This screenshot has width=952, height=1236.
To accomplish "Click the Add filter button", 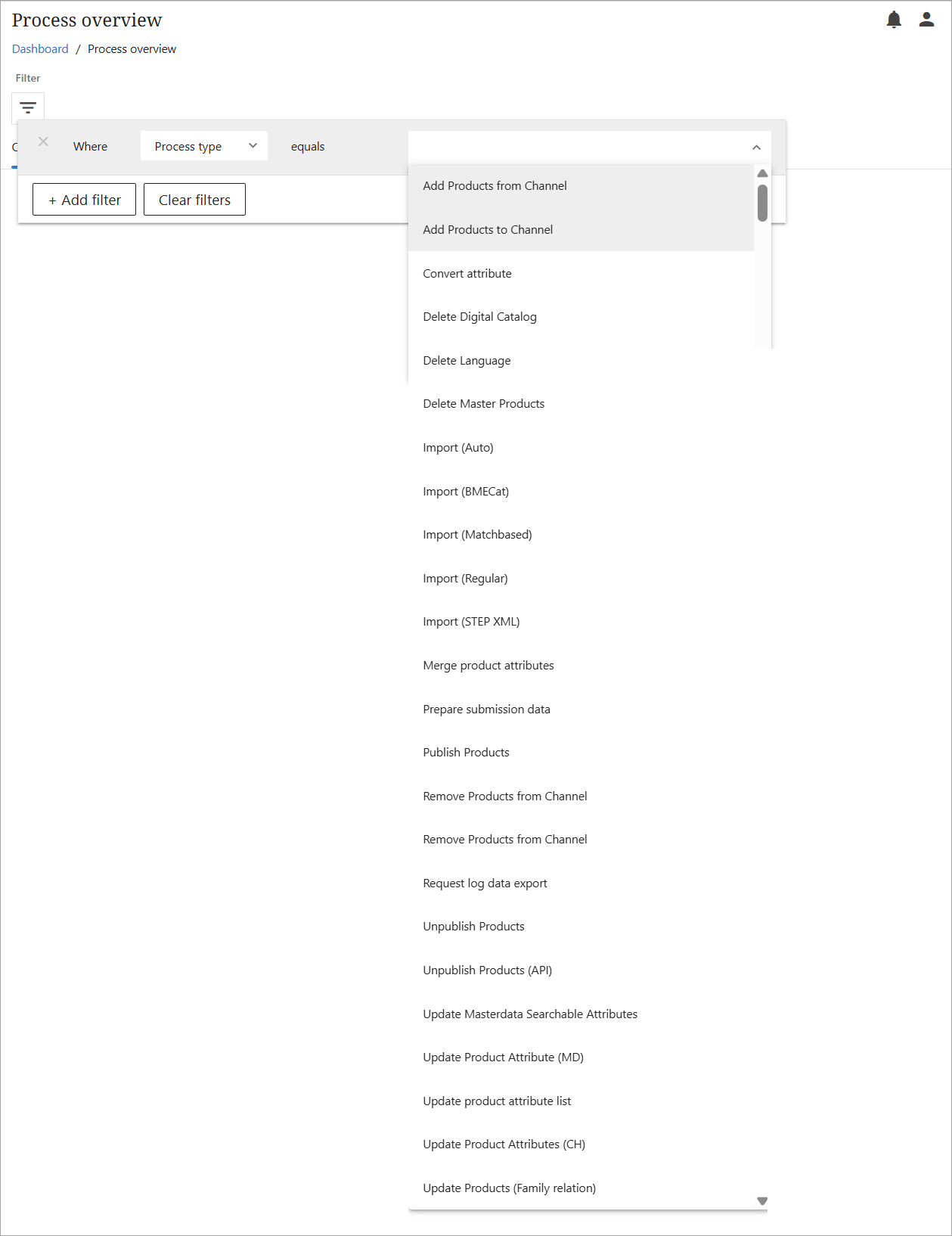I will pos(84,200).
